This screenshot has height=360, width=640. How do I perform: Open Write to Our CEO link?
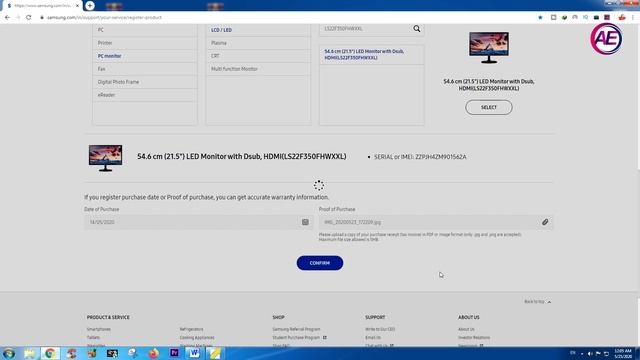click(x=380, y=329)
